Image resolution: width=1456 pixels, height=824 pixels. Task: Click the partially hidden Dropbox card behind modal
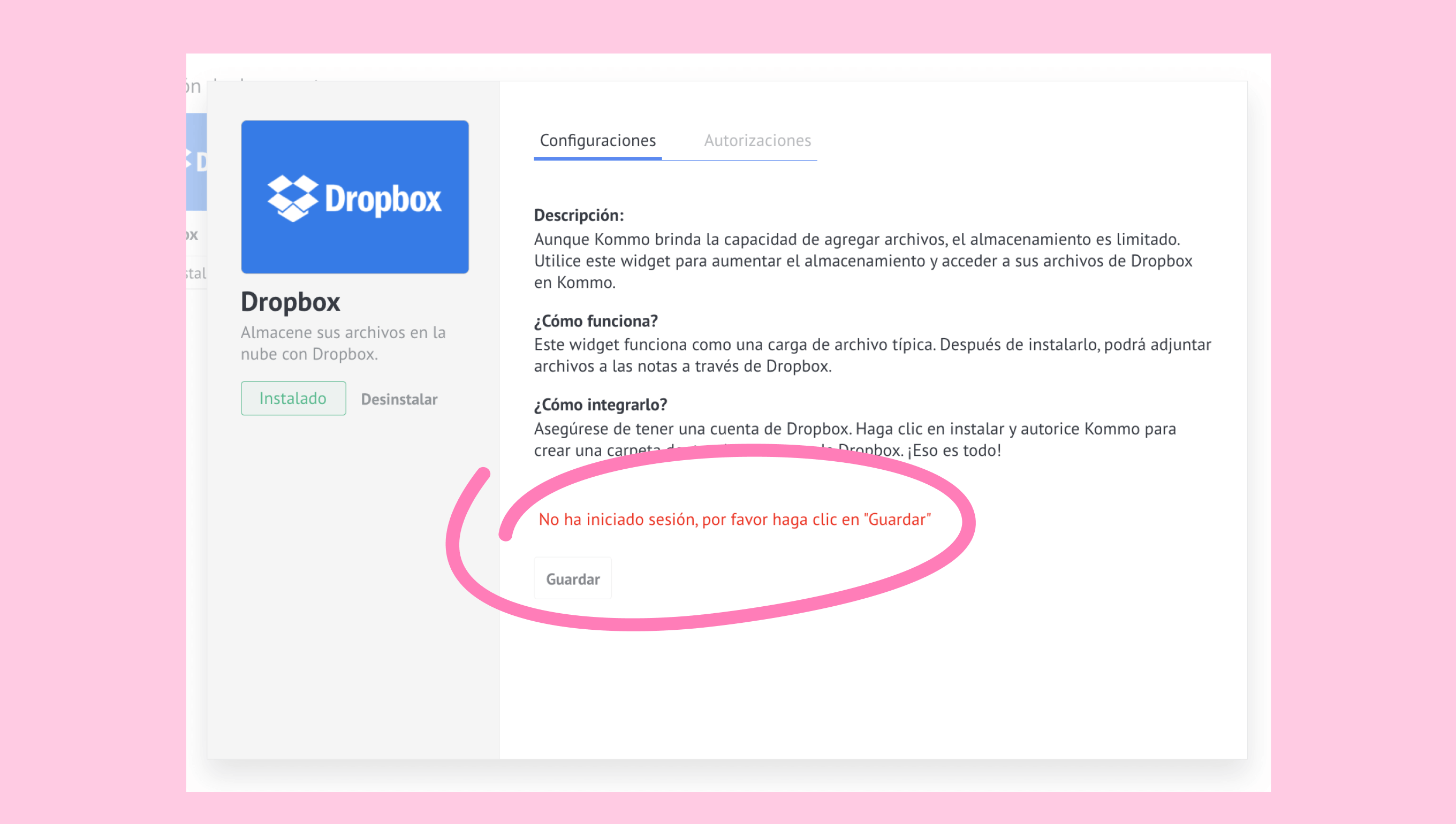[196, 163]
